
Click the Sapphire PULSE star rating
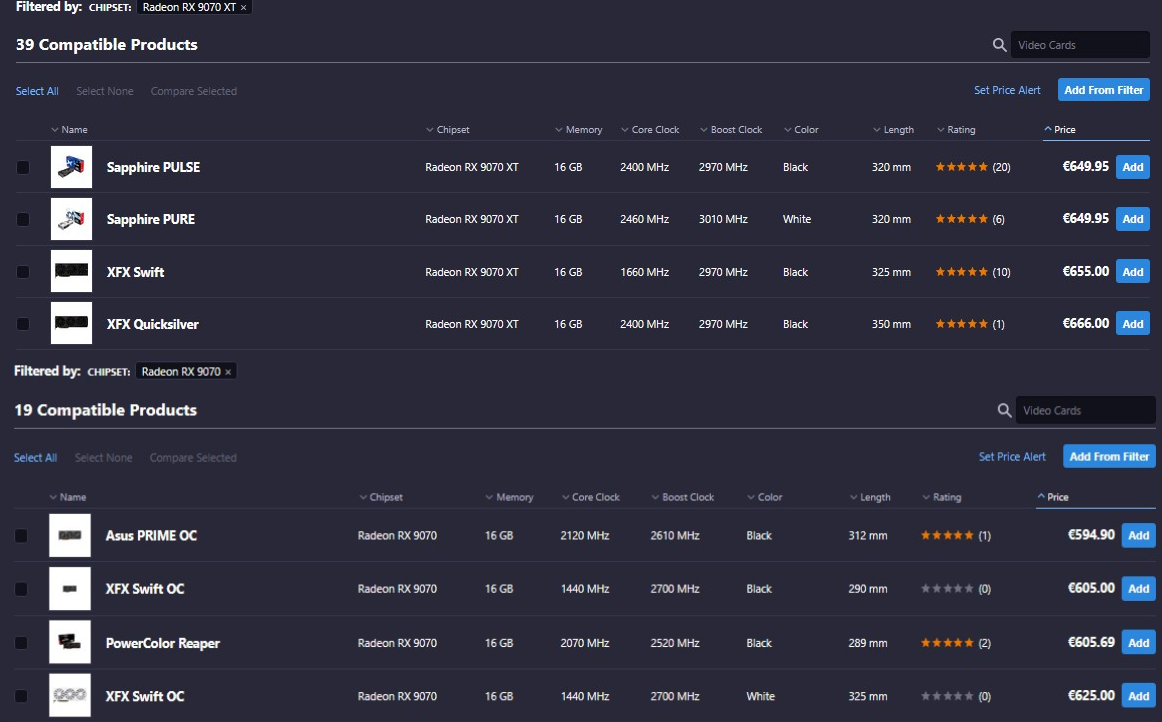(x=961, y=168)
